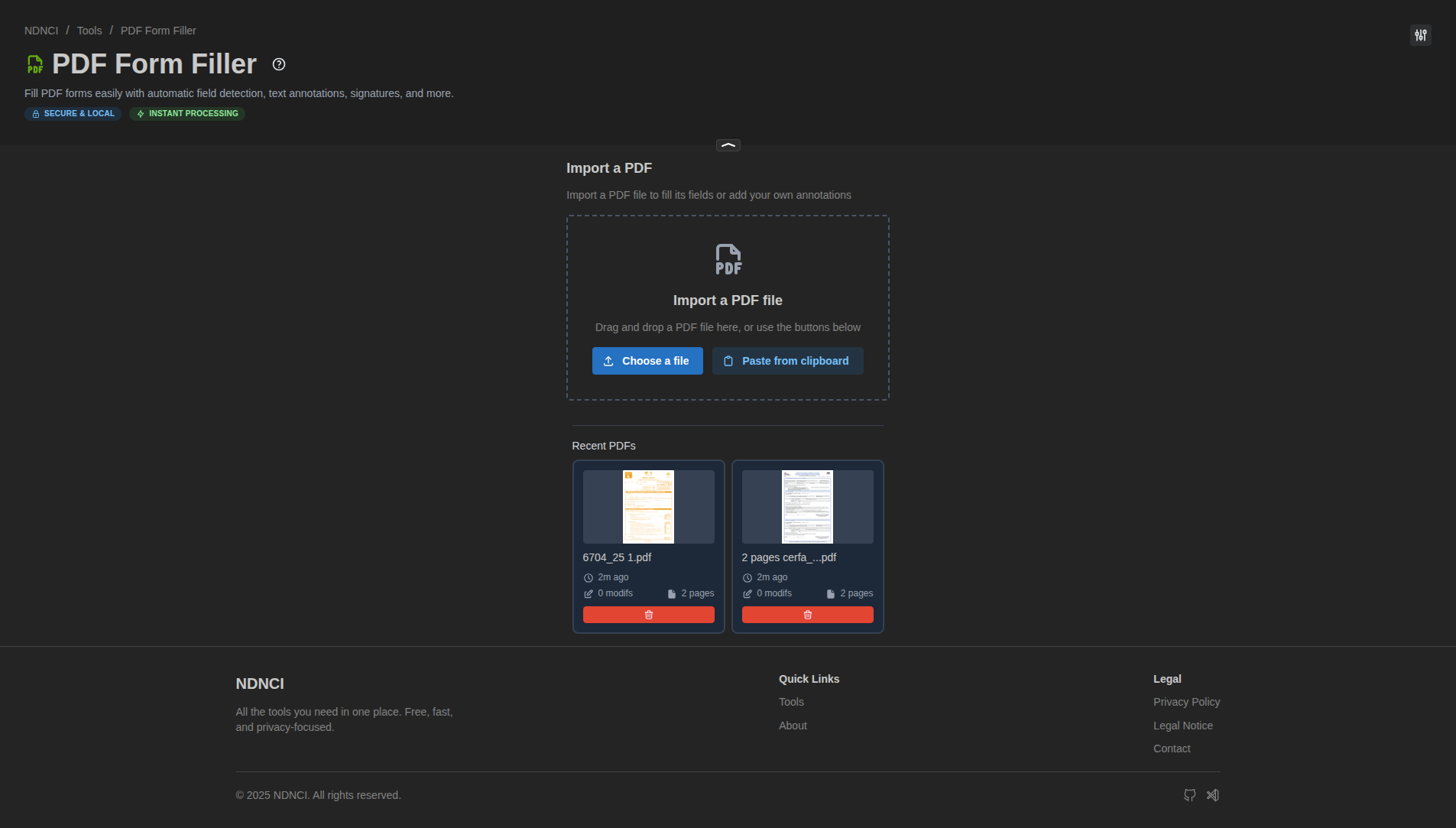
Task: Delete 2 pages cerfa PDF via trash icon
Action: pos(807,615)
